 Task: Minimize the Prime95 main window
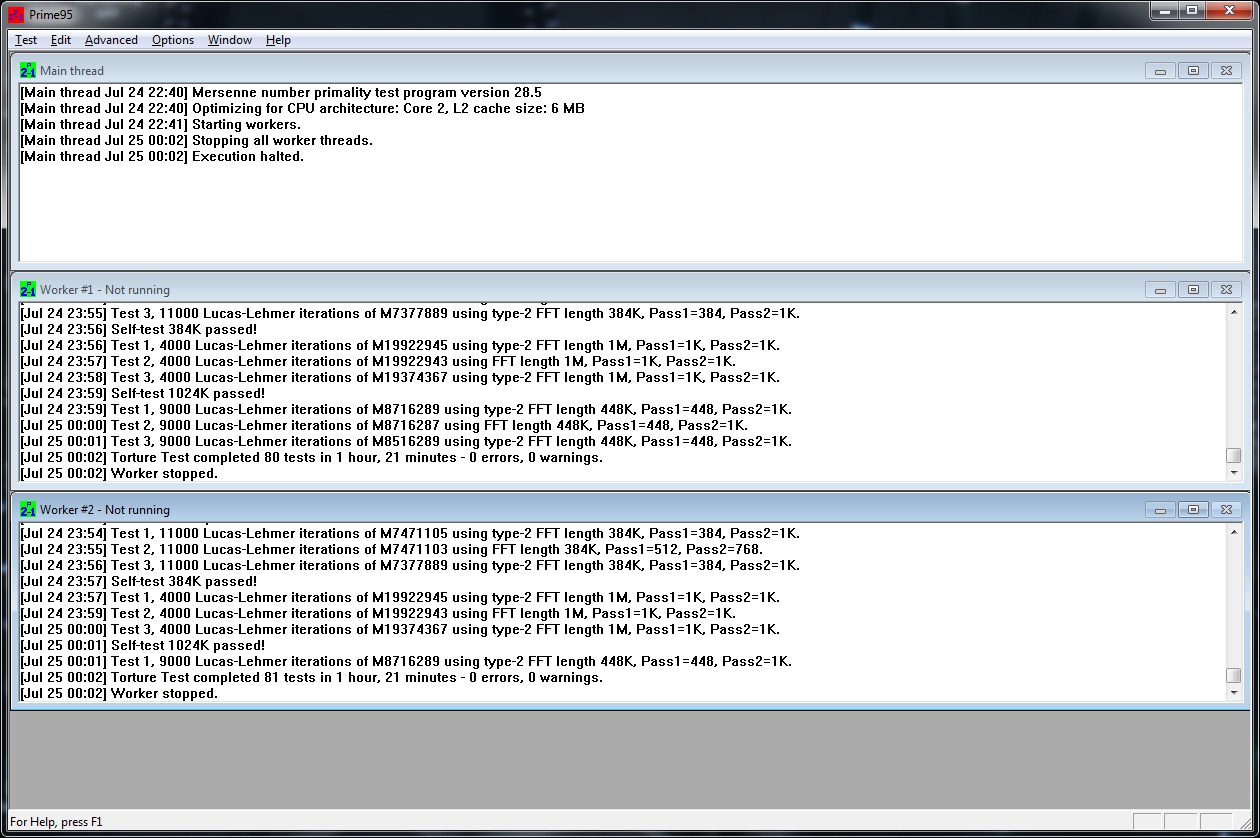1164,11
